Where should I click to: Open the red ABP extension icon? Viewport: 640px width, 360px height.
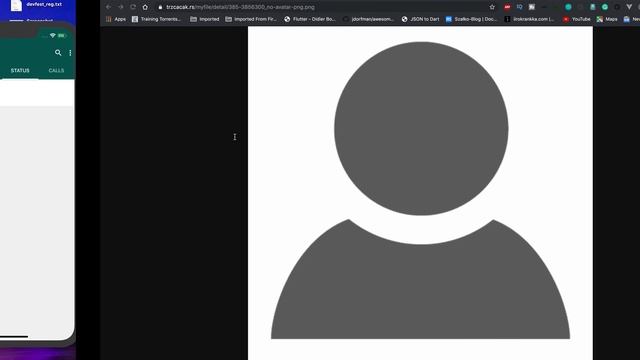(507, 7)
